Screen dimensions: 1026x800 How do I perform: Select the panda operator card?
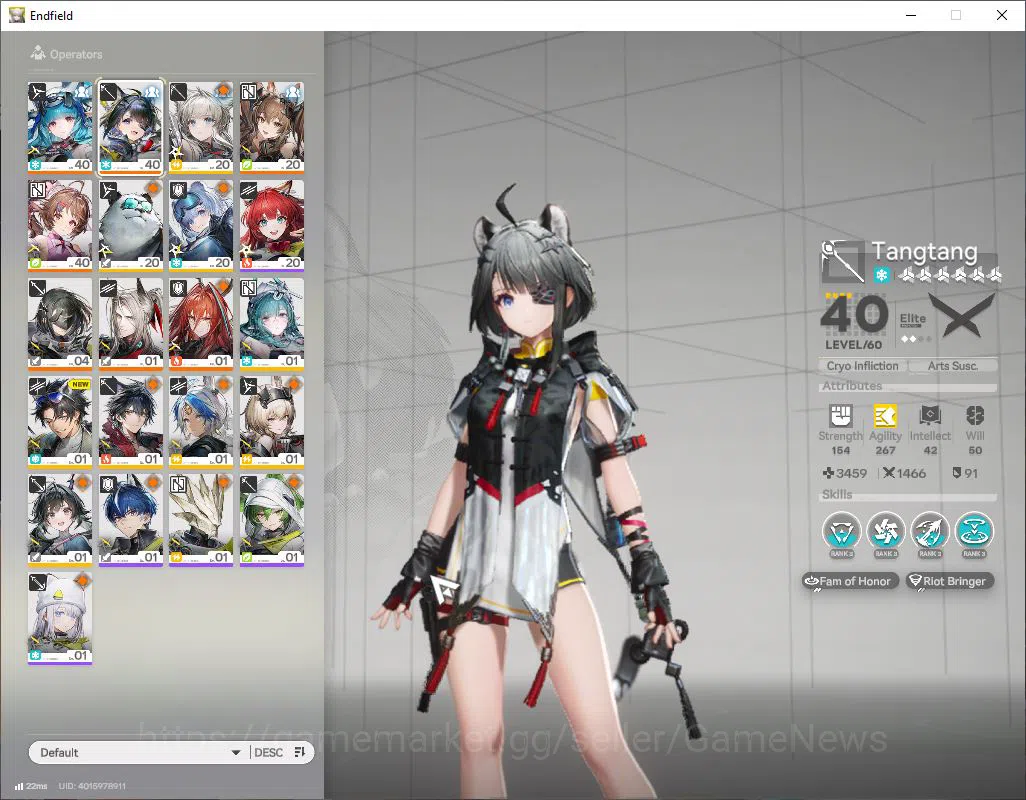[x=131, y=226]
